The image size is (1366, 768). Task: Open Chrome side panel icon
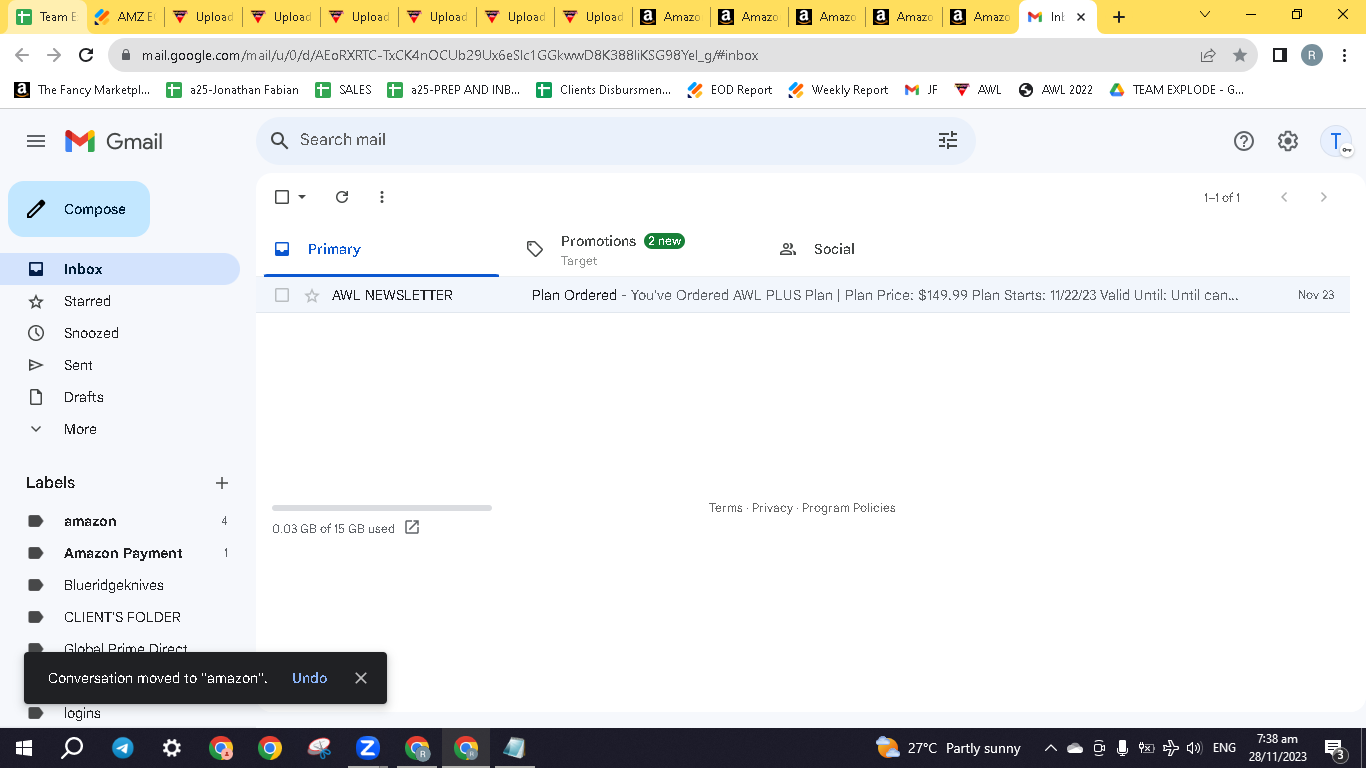1280,55
